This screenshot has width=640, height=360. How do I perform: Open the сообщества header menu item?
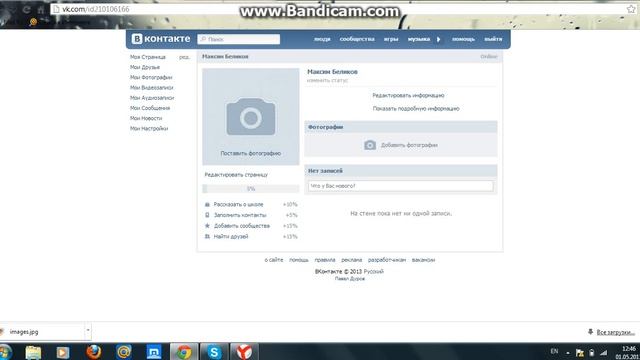tap(357, 39)
